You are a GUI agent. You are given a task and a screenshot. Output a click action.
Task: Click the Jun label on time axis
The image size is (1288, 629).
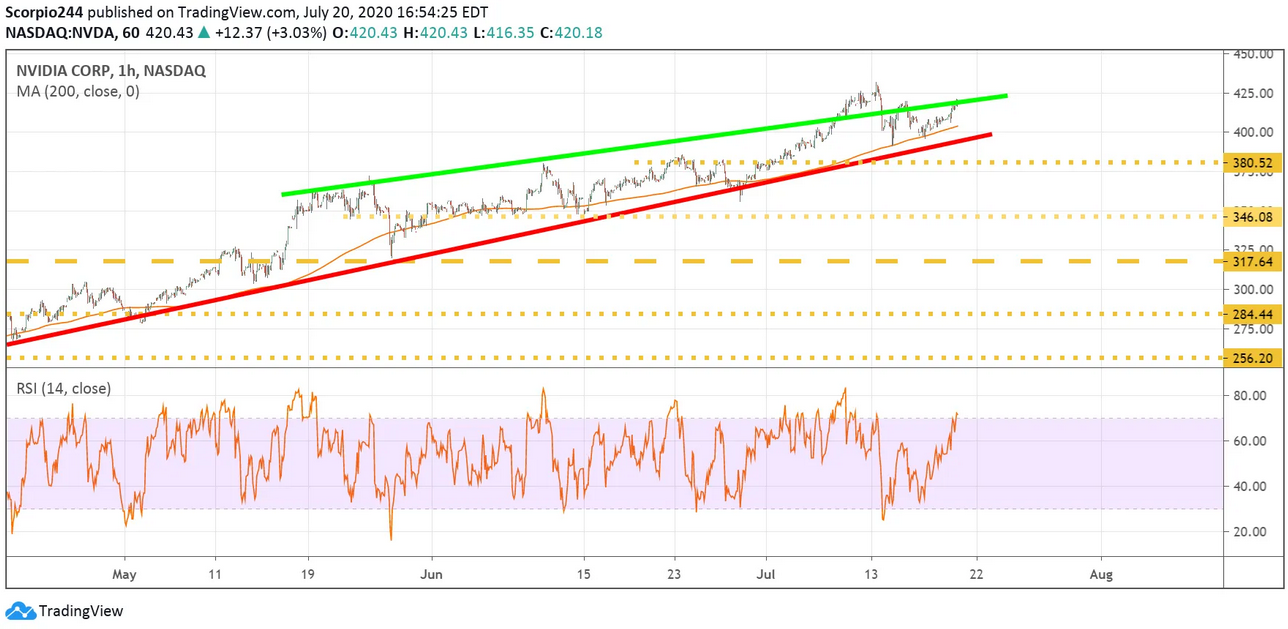pyautogui.click(x=431, y=575)
